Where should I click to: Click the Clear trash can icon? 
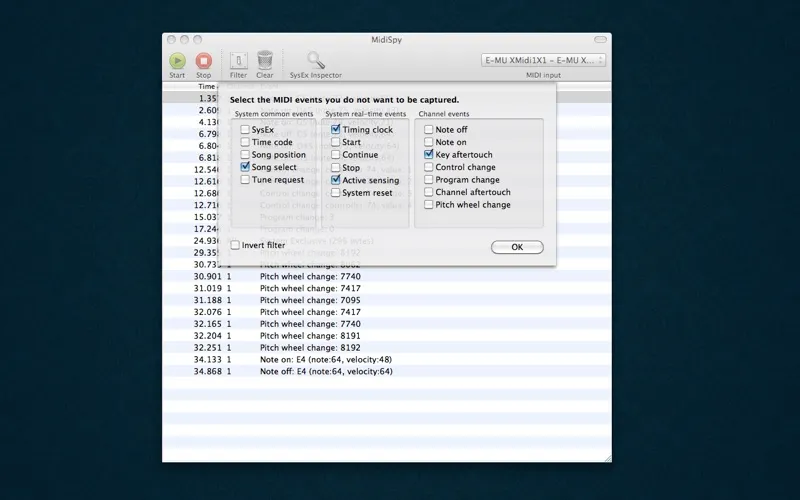click(265, 61)
